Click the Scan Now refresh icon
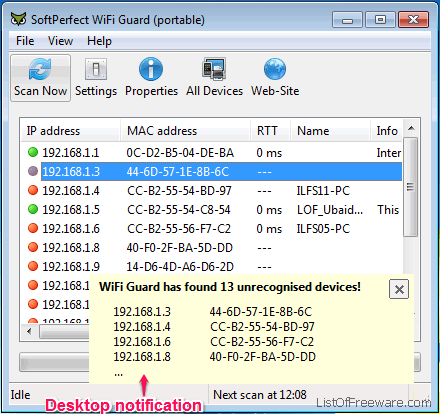The image size is (440, 414). point(40,69)
